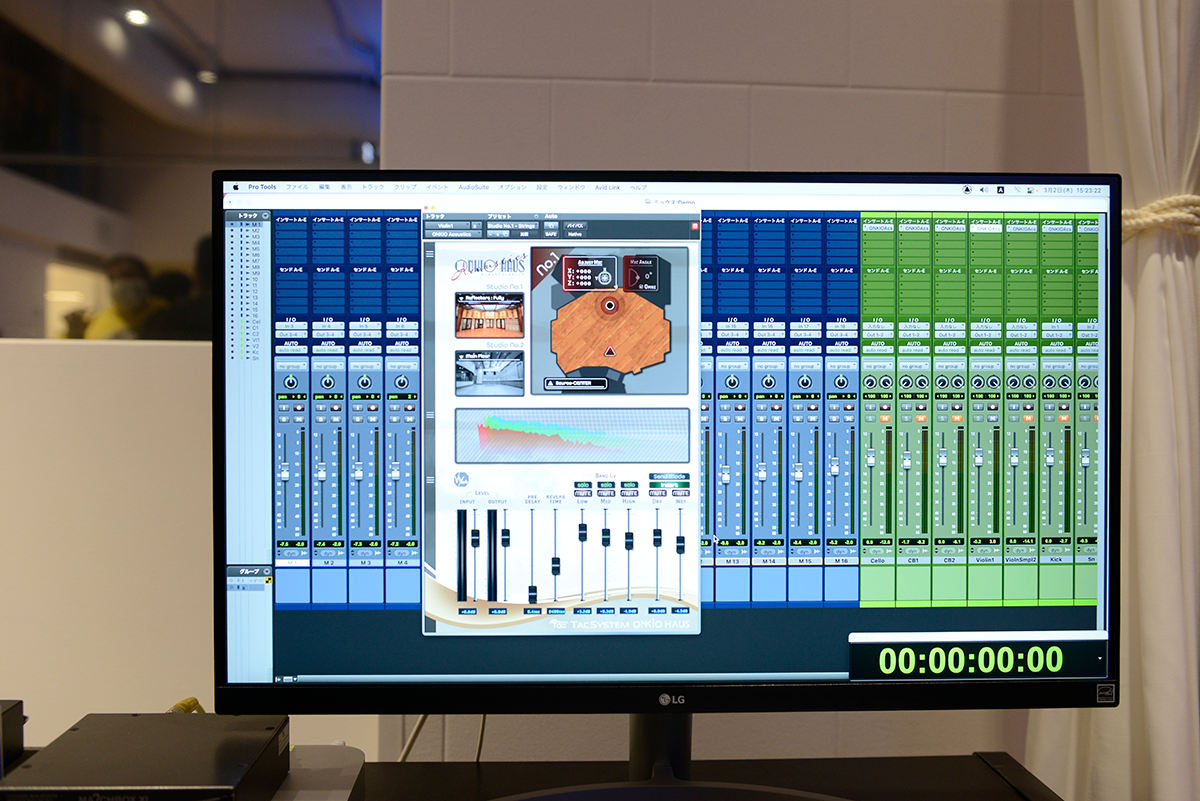
Task: Open the Main Floor dropdown on Studio No.2
Action: [489, 356]
